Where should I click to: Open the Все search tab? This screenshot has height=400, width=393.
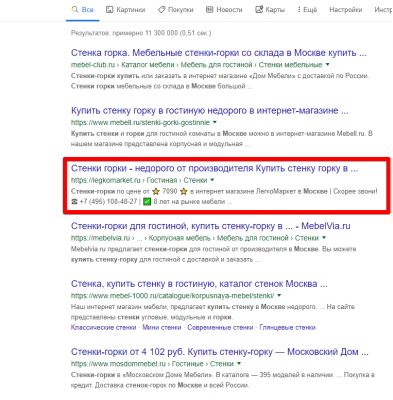click(x=83, y=10)
